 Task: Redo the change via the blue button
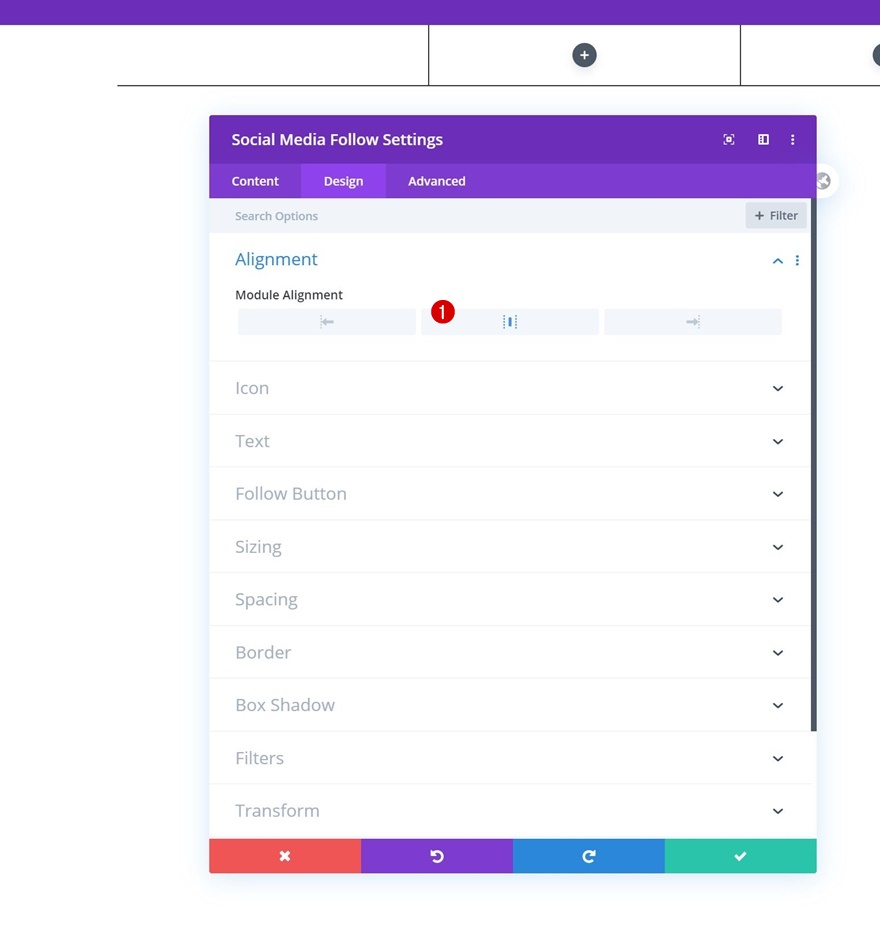(589, 856)
